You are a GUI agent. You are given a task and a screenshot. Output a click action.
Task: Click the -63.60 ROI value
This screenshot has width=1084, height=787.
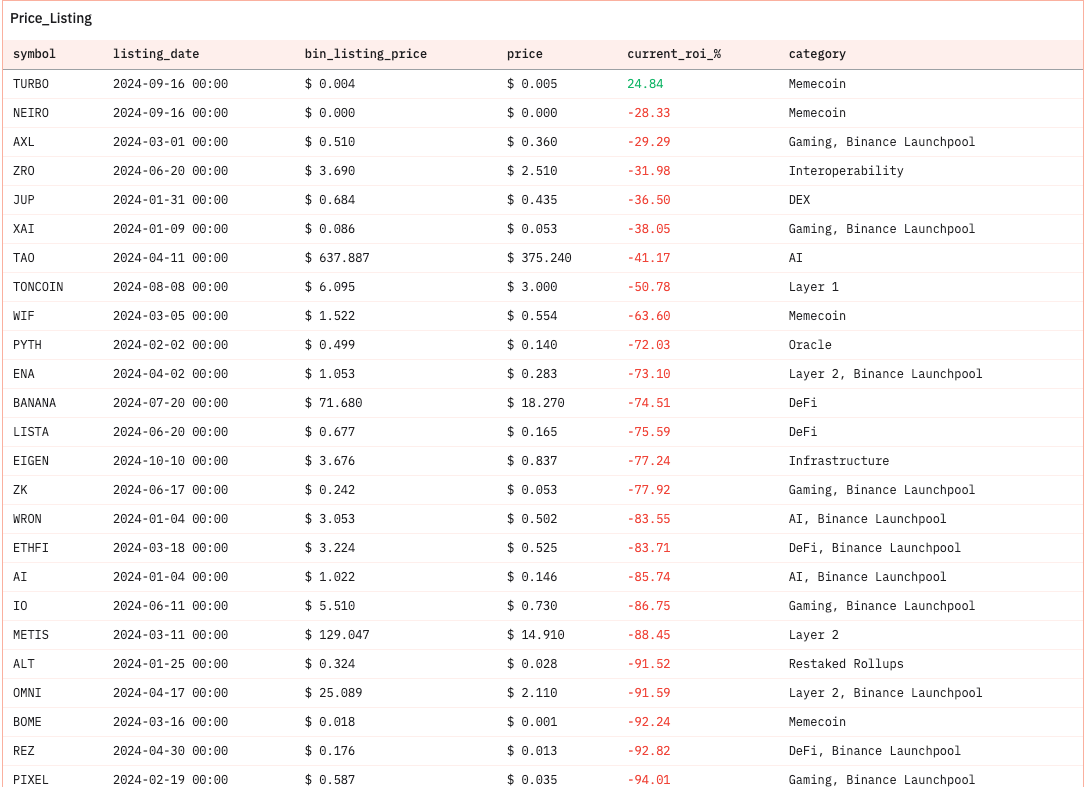tap(648, 316)
